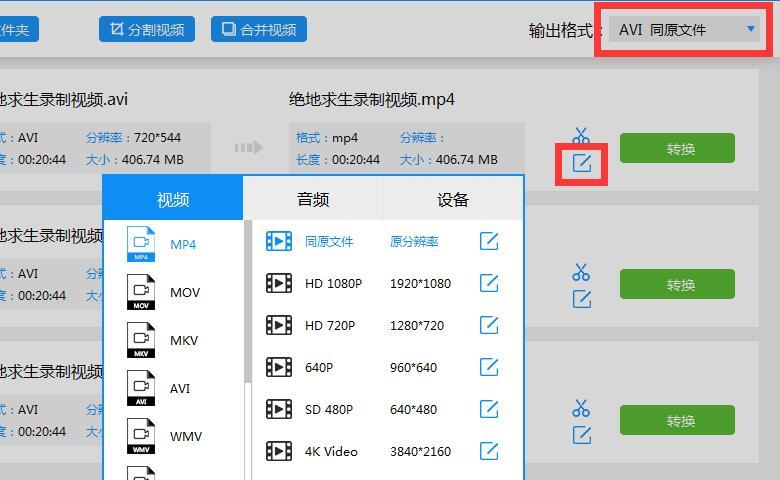Switch to the 视频 tab

pyautogui.click(x=173, y=198)
